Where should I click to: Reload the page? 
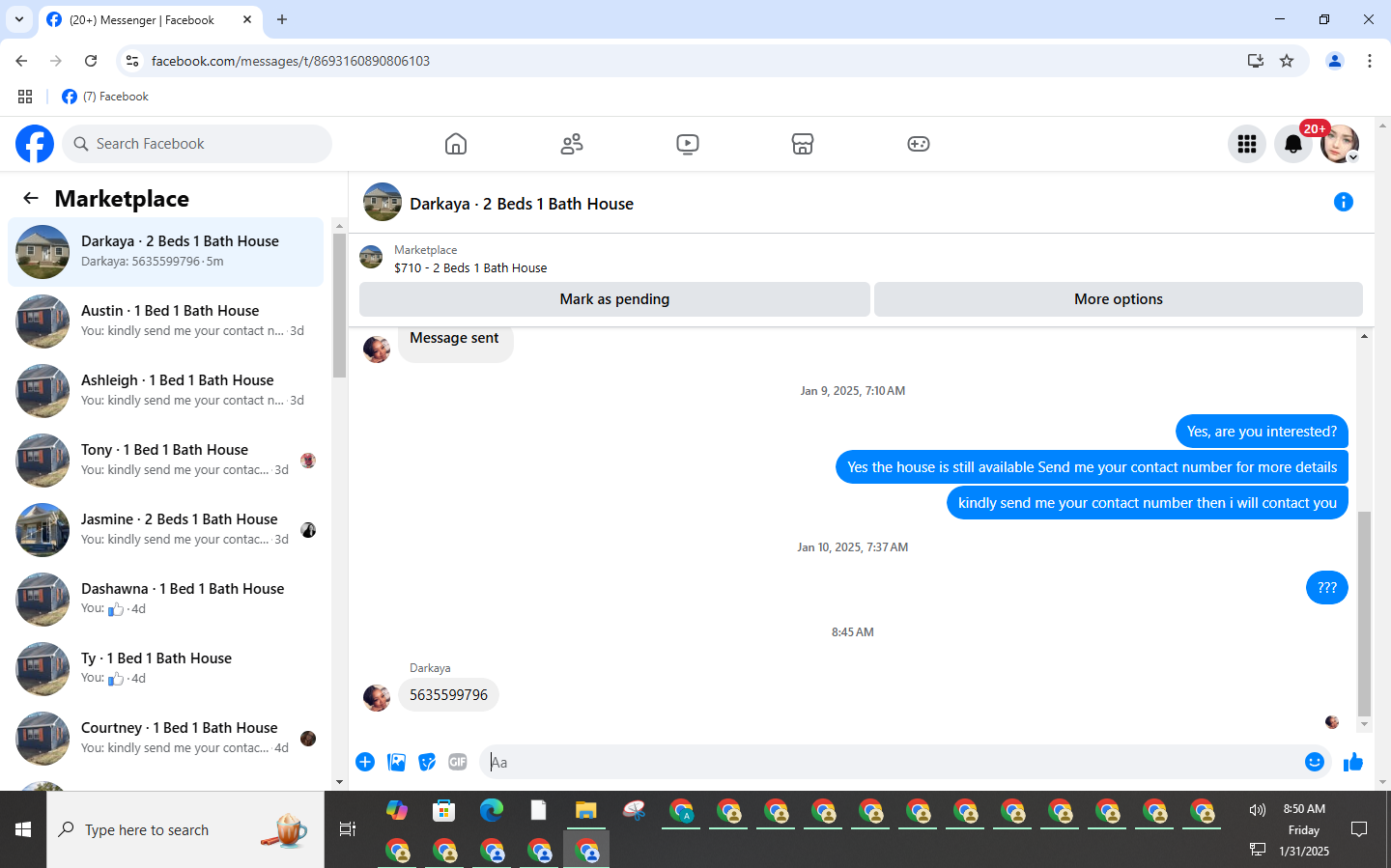point(91,61)
